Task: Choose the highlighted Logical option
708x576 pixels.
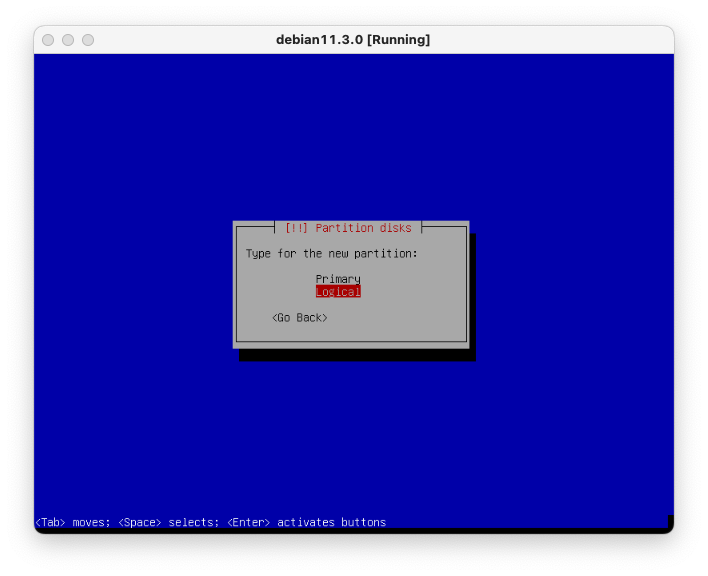Action: click(337, 292)
